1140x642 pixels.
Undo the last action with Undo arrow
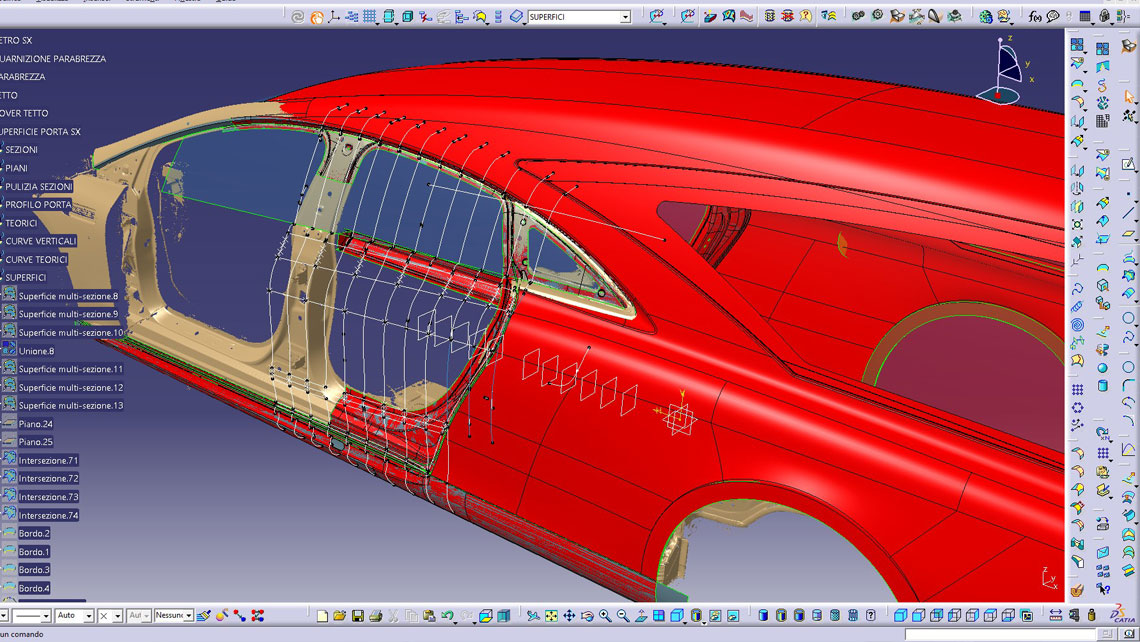(446, 616)
